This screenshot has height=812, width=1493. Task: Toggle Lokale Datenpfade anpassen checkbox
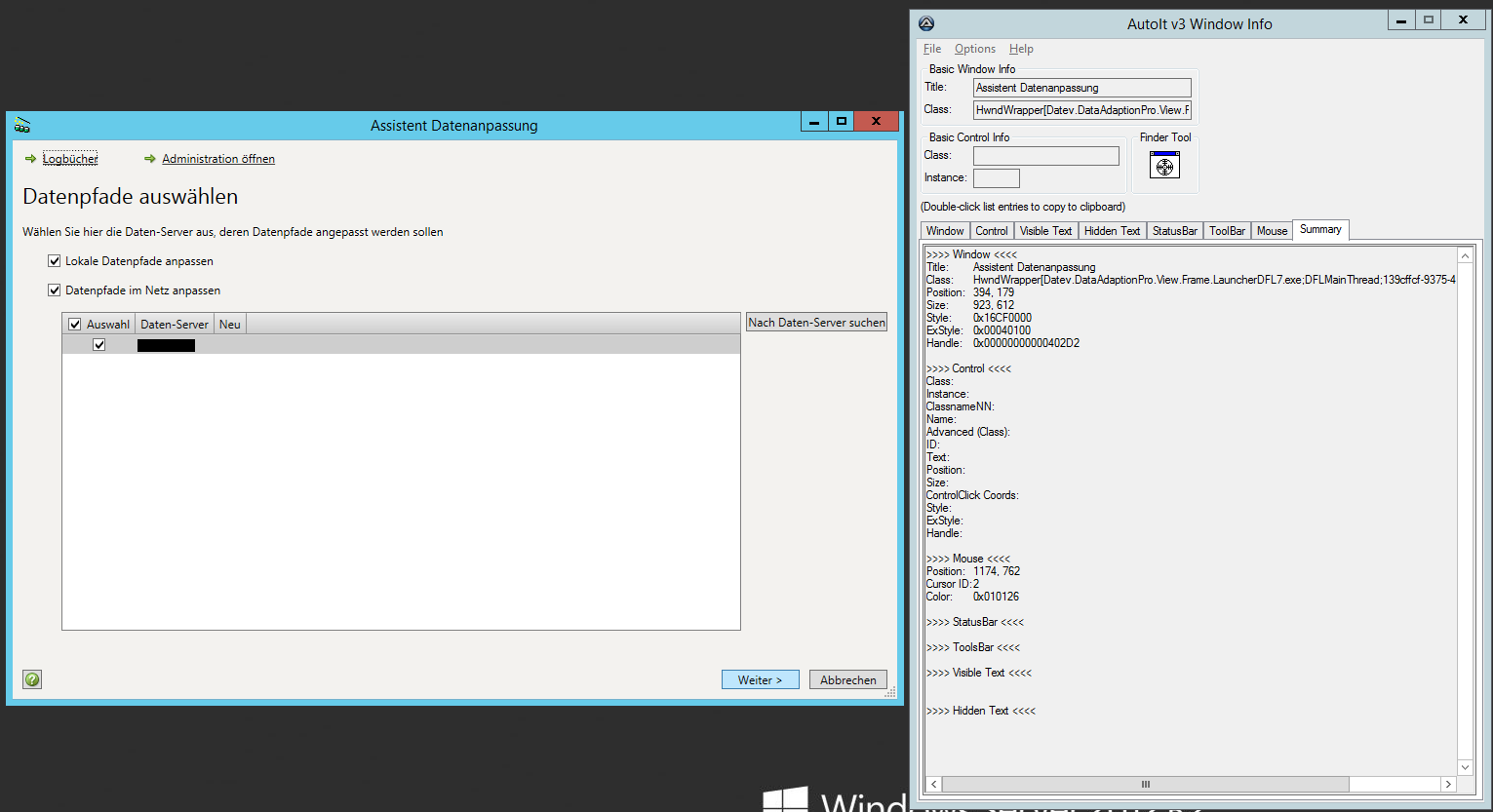(55, 261)
